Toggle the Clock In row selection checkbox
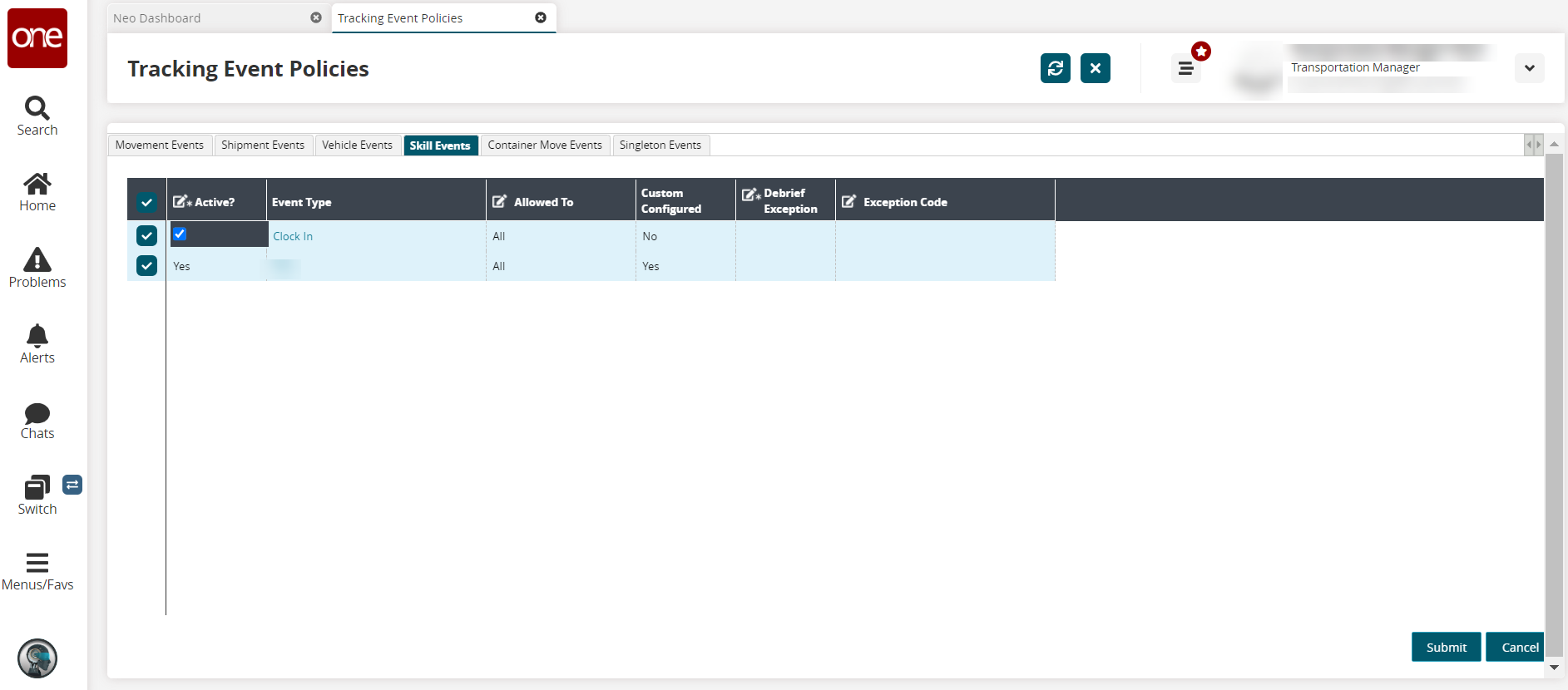Image resolution: width=1568 pixels, height=690 pixels. [x=146, y=235]
